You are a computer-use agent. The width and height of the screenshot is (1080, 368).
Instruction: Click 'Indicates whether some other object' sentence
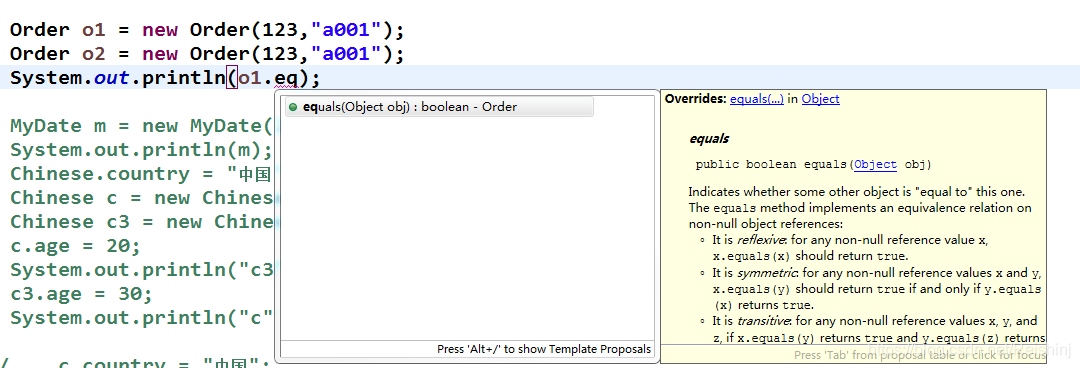857,191
